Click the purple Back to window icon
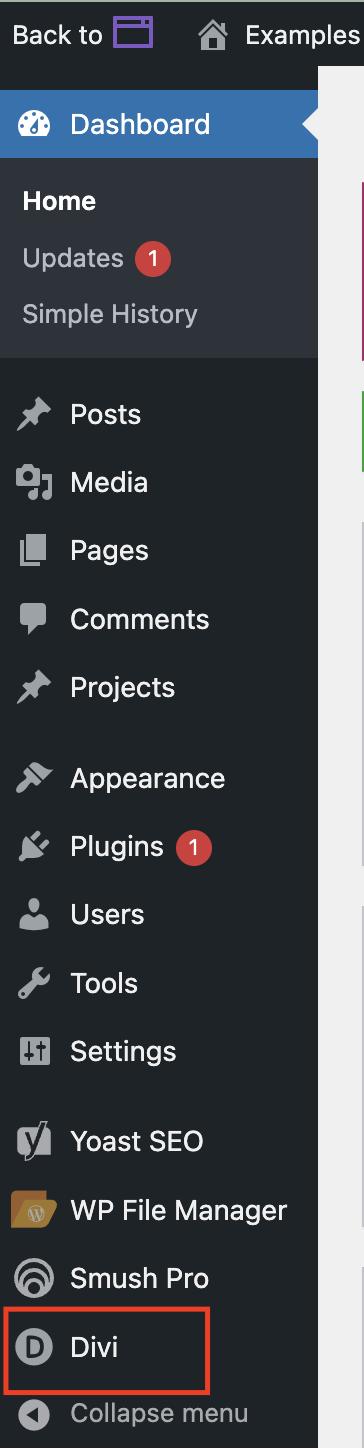 point(133,33)
